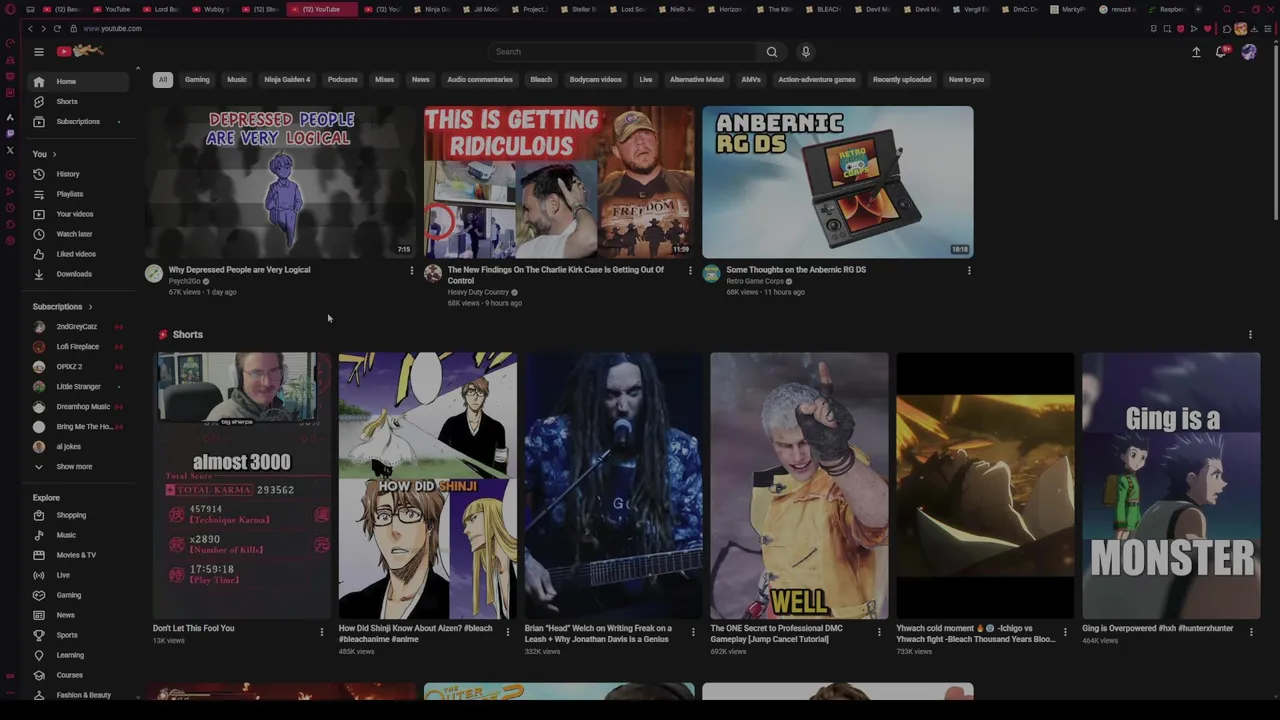
Task: Click the YouTube search input field
Action: (x=622, y=52)
